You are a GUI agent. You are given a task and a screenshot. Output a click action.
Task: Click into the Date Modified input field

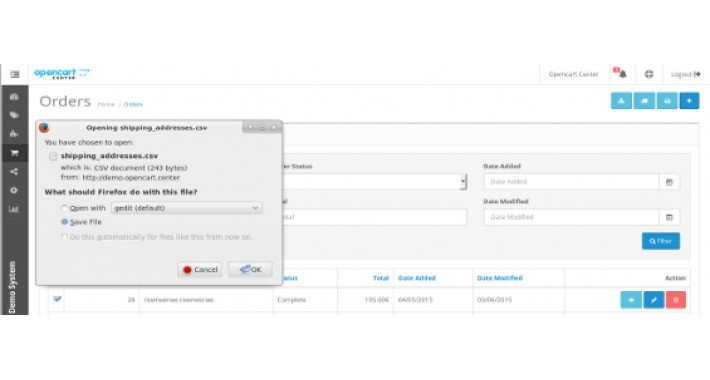pyautogui.click(x=571, y=217)
